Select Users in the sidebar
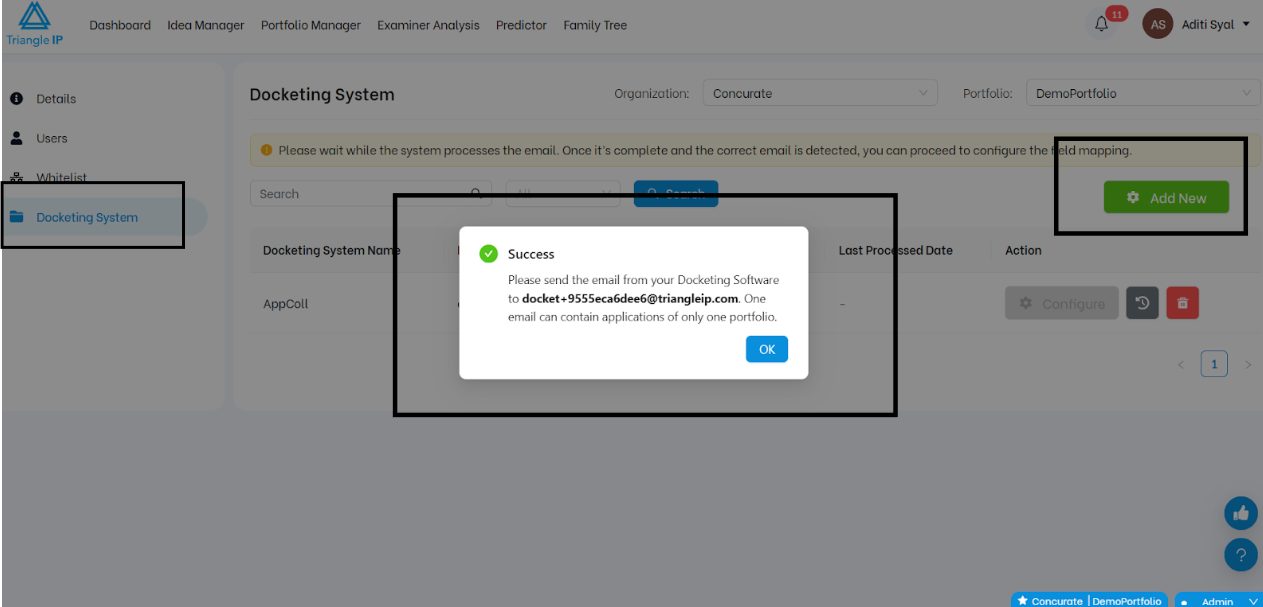The height and width of the screenshot is (607, 1263). [52, 138]
